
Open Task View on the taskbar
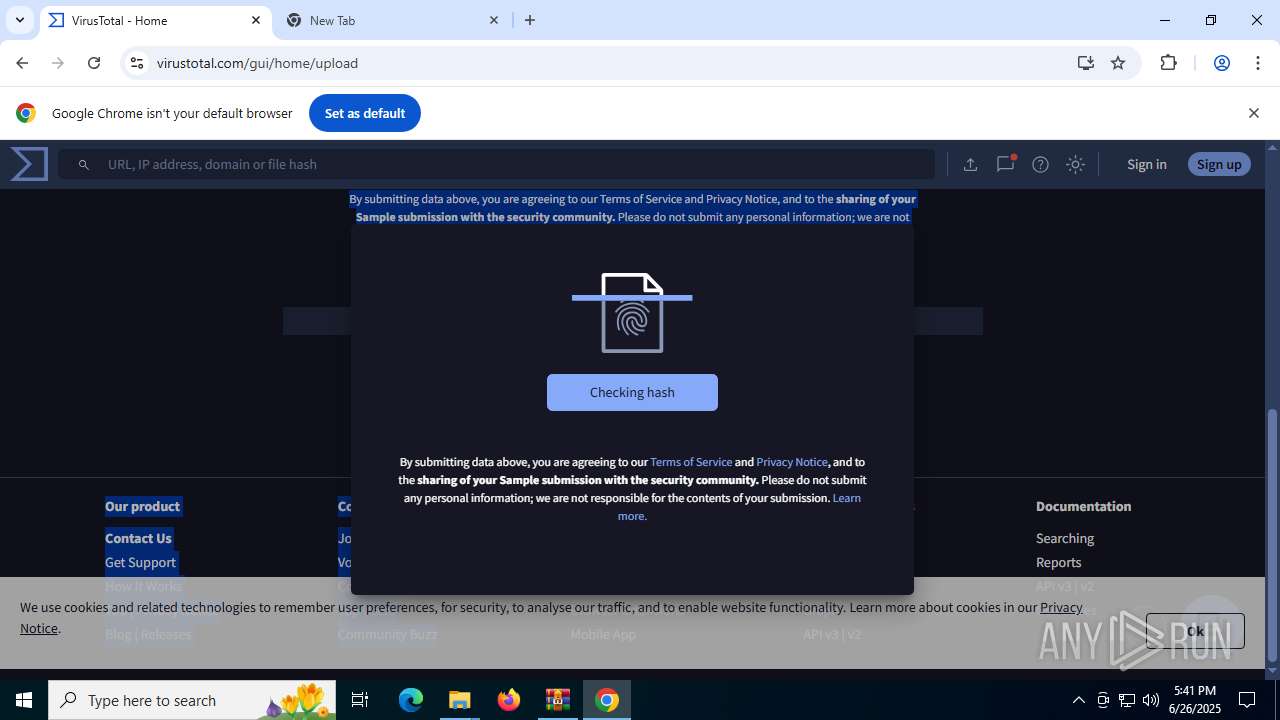coord(360,700)
